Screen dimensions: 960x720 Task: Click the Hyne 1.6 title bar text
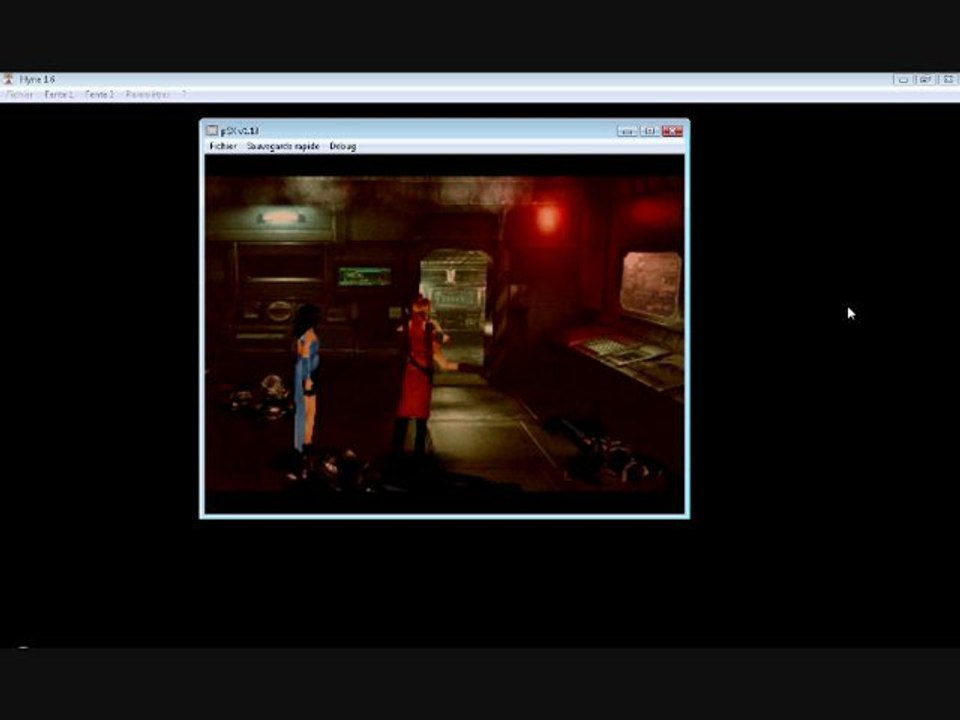37,79
